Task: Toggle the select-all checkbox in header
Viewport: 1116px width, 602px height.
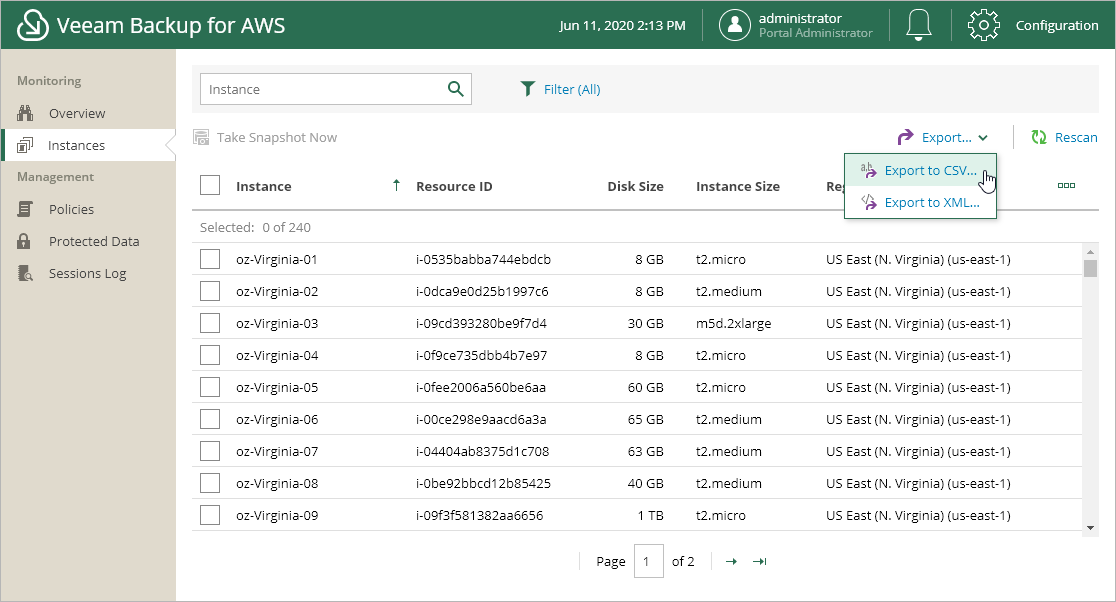Action: 210,185
